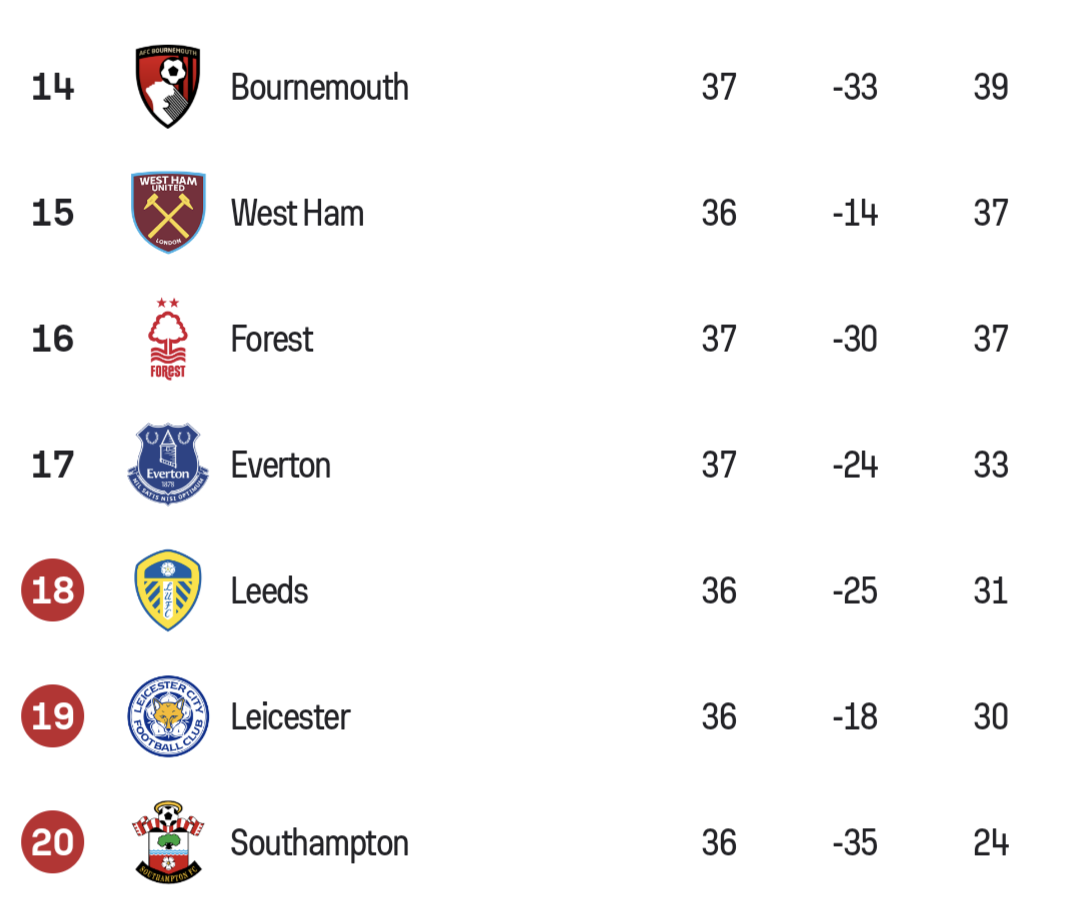Click the West Ham United crest
The height and width of the screenshot is (898, 1080).
168,213
